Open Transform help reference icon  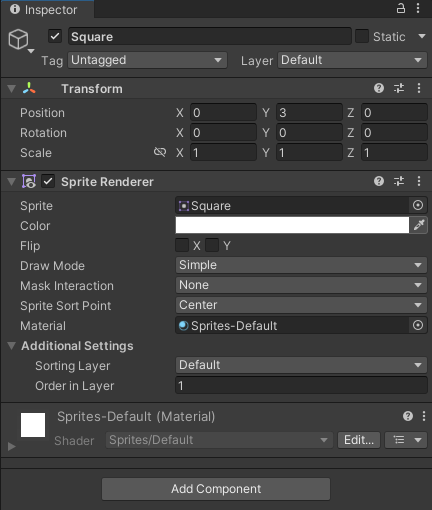tap(379, 88)
